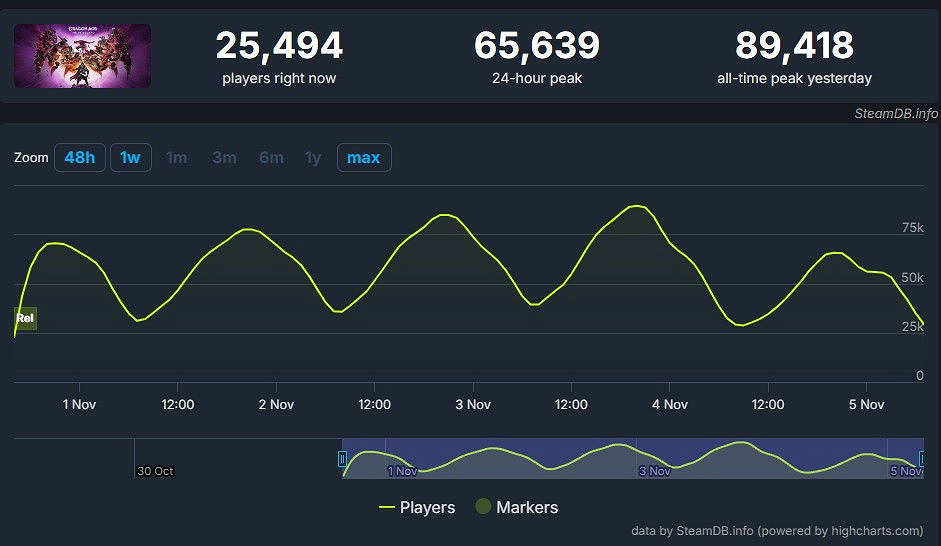Choose the 1m zoom option

coord(176,158)
